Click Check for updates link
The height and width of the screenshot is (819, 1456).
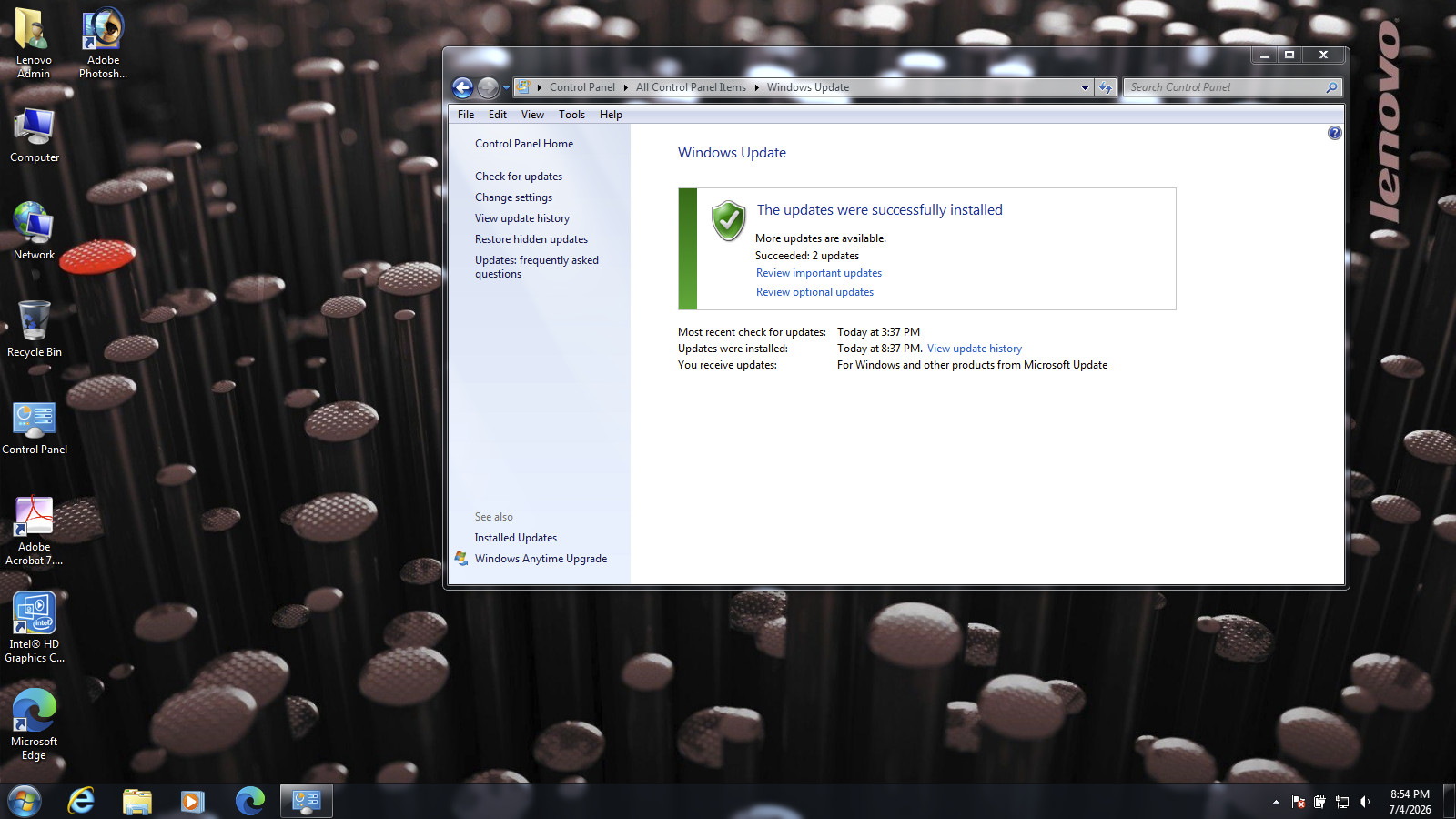pyautogui.click(x=519, y=177)
